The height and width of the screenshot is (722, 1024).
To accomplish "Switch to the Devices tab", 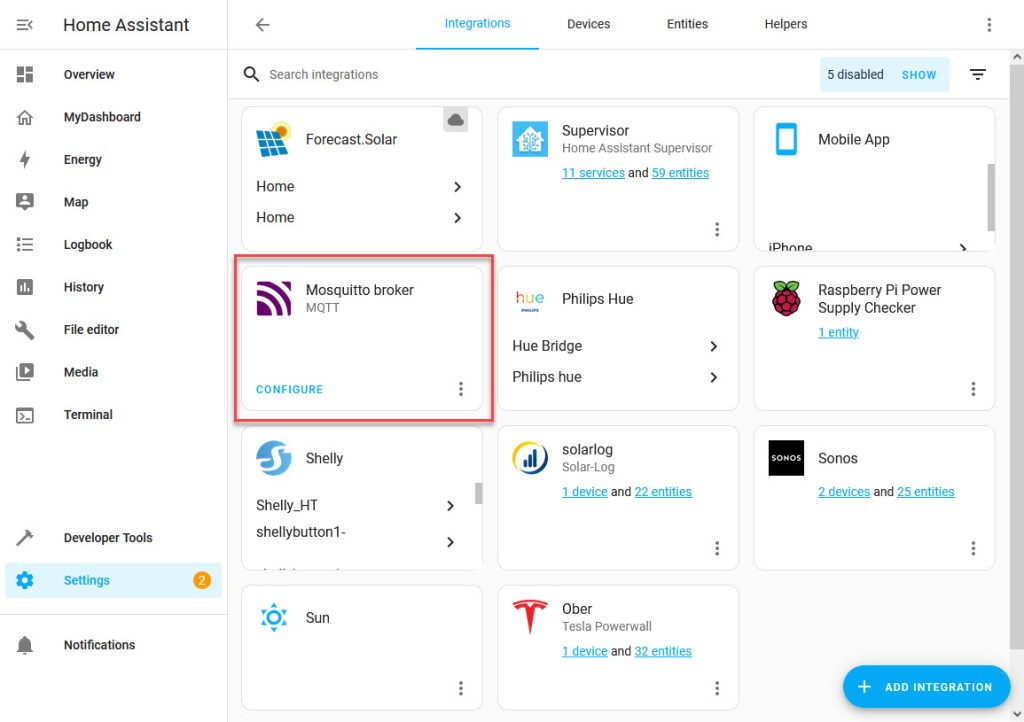I will pyautogui.click(x=588, y=25).
